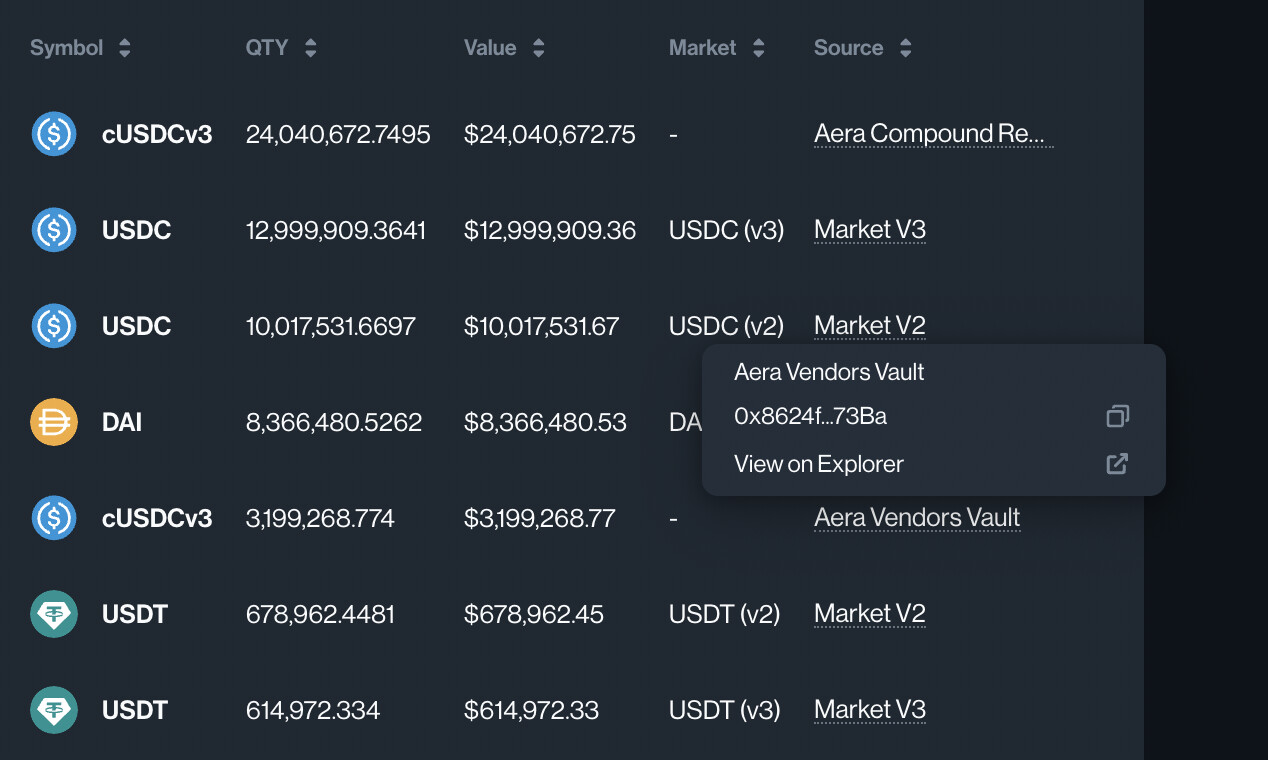Copy the Aera Vendors Vault address
This screenshot has width=1268, height=760.
1117,416
